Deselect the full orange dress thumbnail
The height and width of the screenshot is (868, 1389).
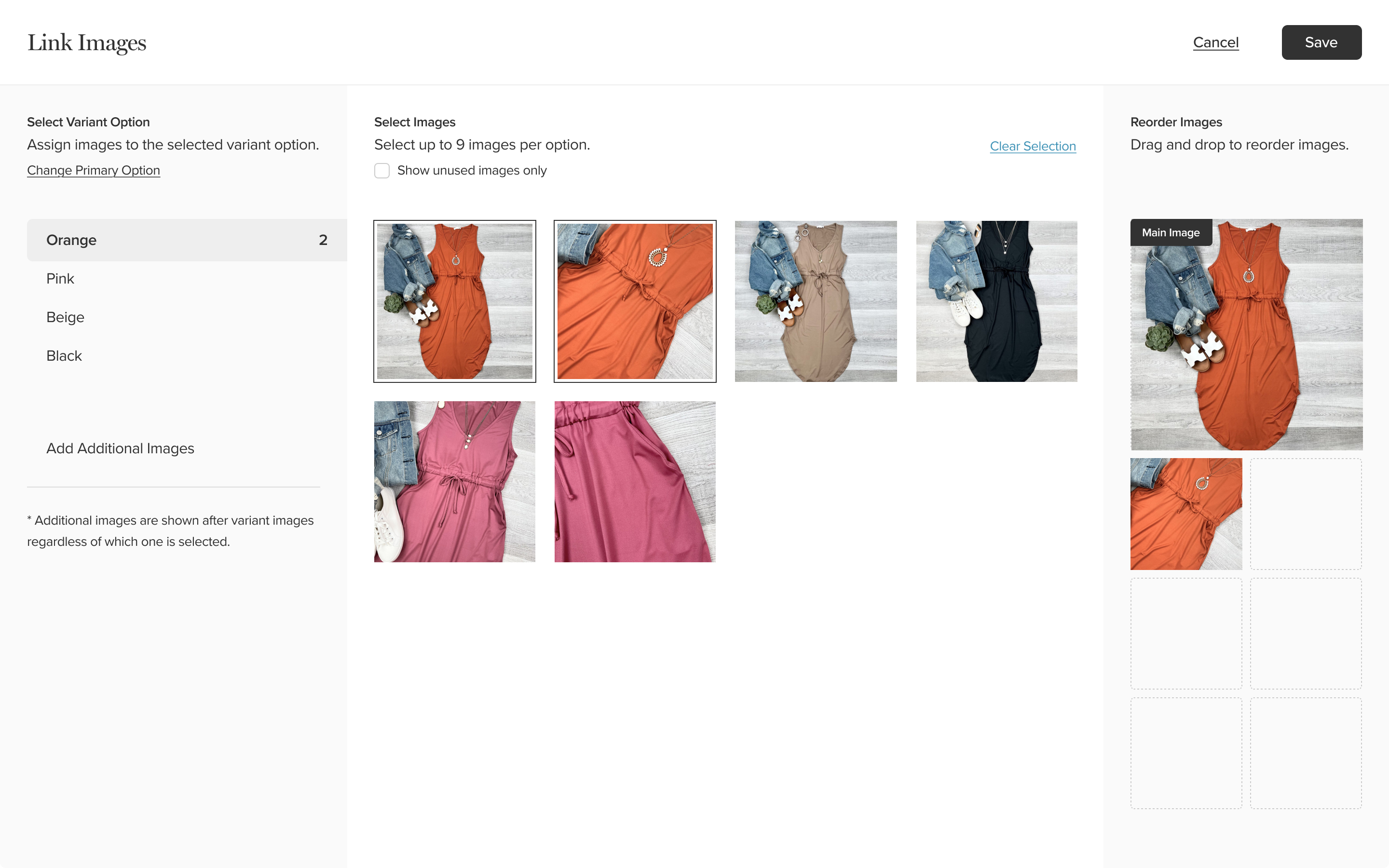pos(455,301)
